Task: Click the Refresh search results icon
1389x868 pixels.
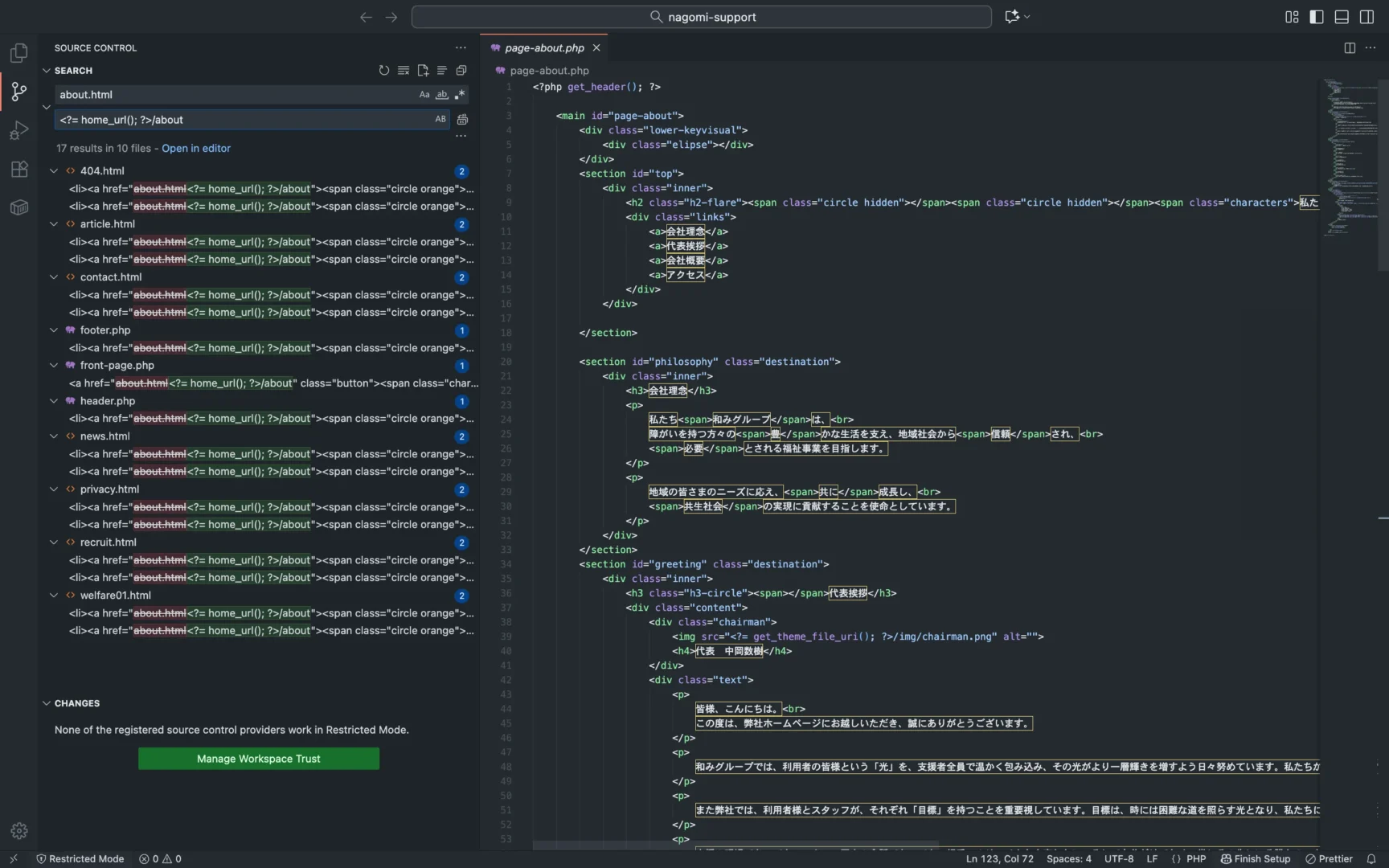Action: click(384, 71)
